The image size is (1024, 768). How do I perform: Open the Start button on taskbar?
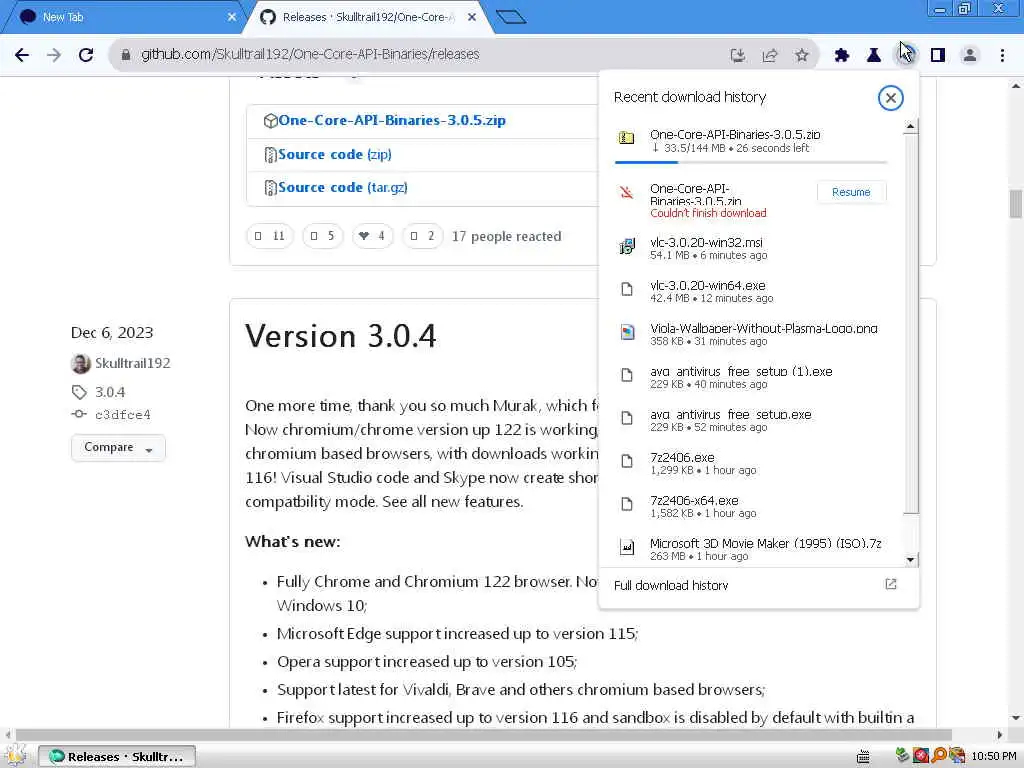(16, 756)
